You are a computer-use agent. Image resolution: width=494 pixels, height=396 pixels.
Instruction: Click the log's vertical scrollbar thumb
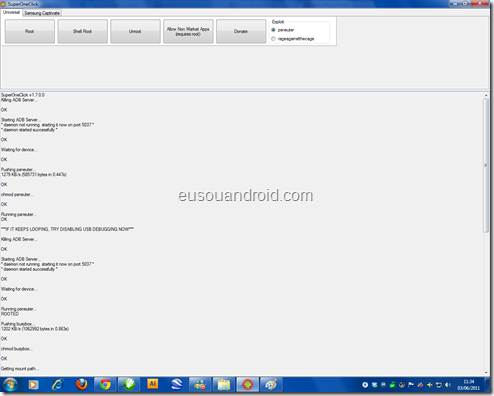click(486, 165)
